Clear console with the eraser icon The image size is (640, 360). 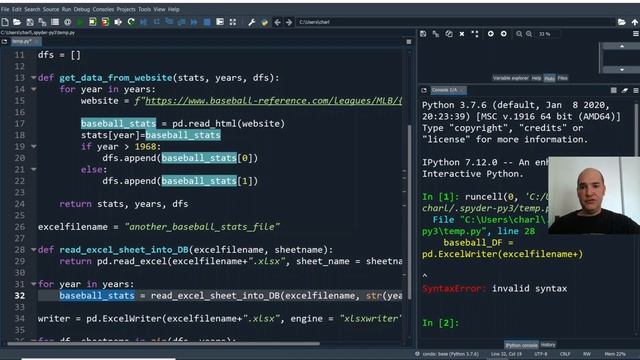coord(624,90)
